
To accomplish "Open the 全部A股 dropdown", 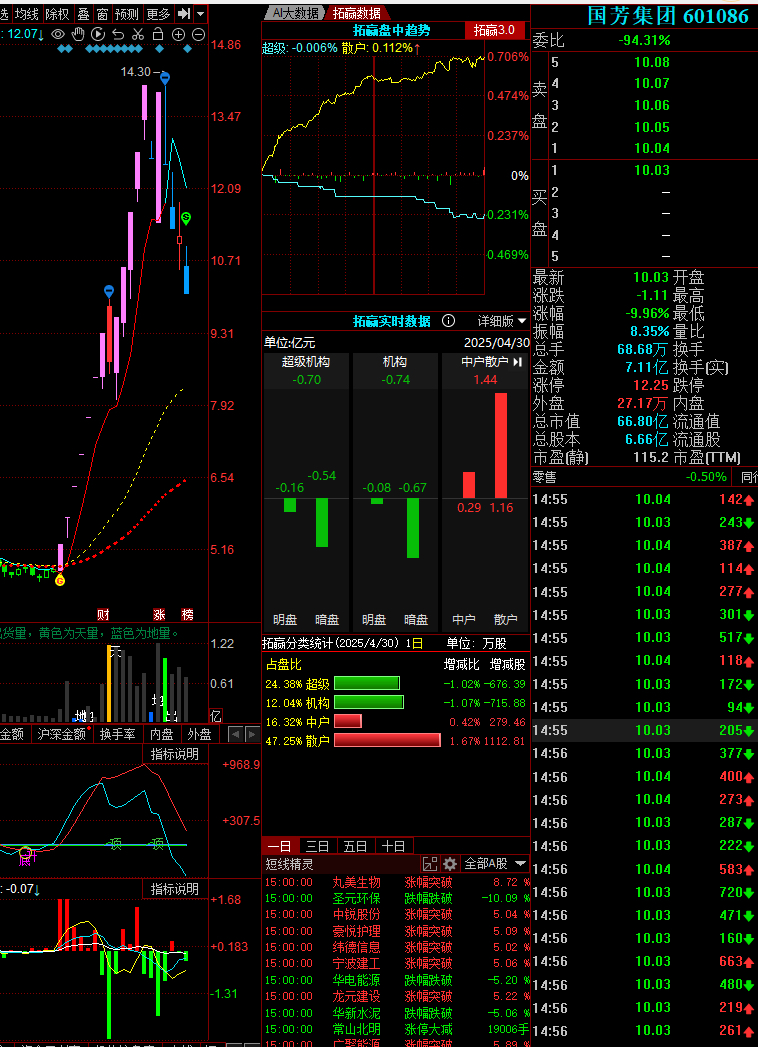I will click(x=495, y=864).
